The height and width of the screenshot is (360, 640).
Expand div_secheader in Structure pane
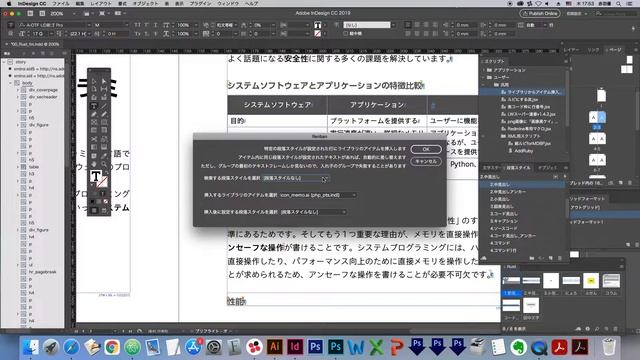tap(18, 97)
